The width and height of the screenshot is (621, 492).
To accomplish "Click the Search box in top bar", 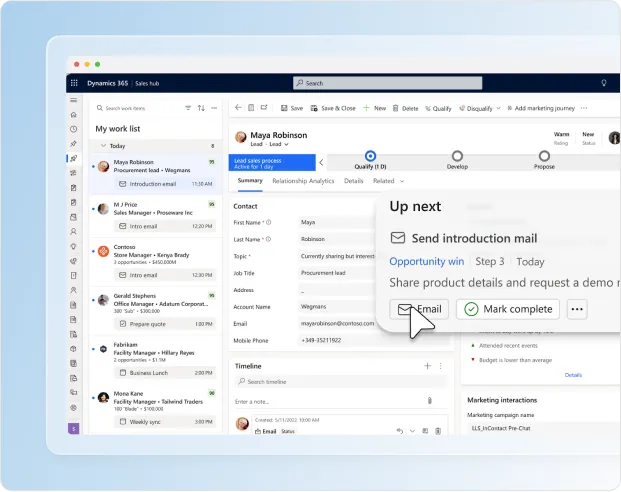I will [387, 83].
